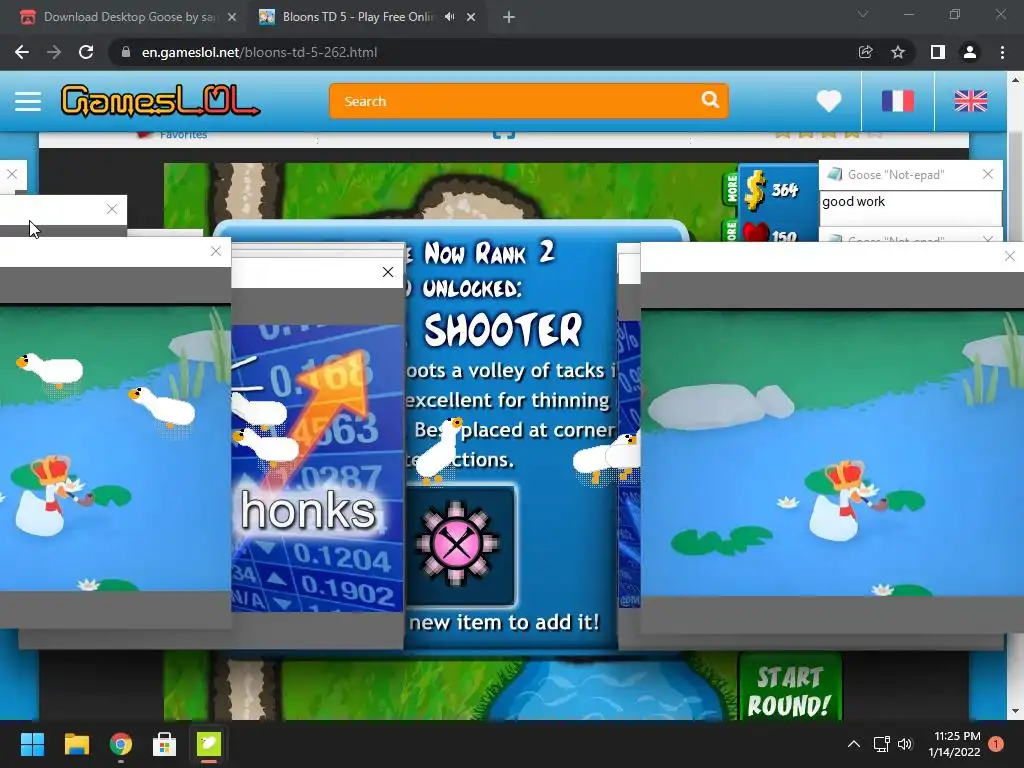Click the address bar URL
The width and height of the screenshot is (1024, 768).
[259, 52]
